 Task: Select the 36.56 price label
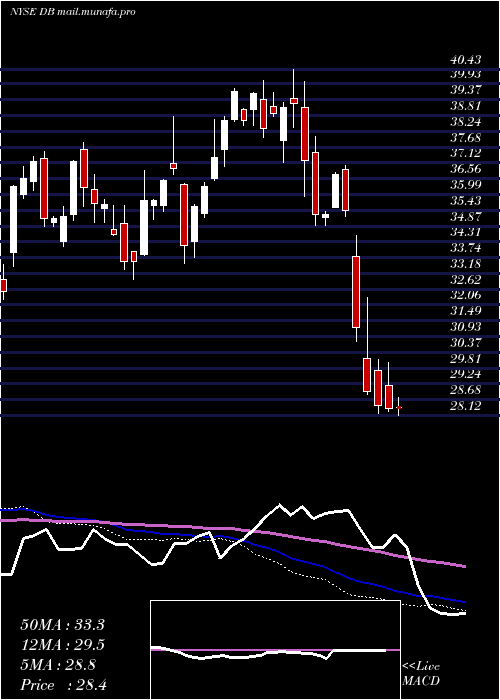(x=465, y=169)
